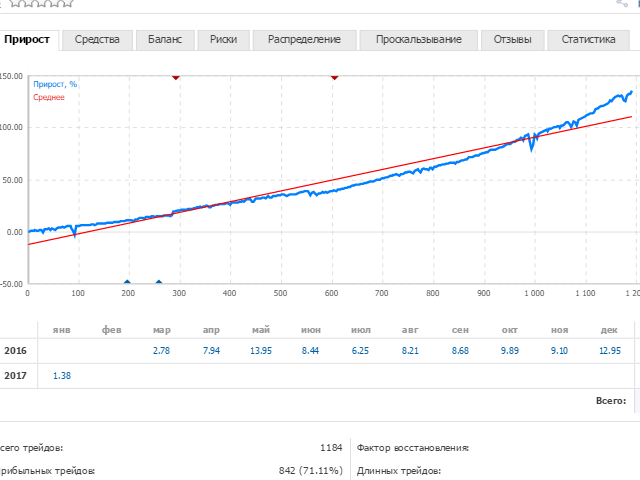Click the October 2016 value 9.89
Screen dimensions: 640x480
click(510, 351)
